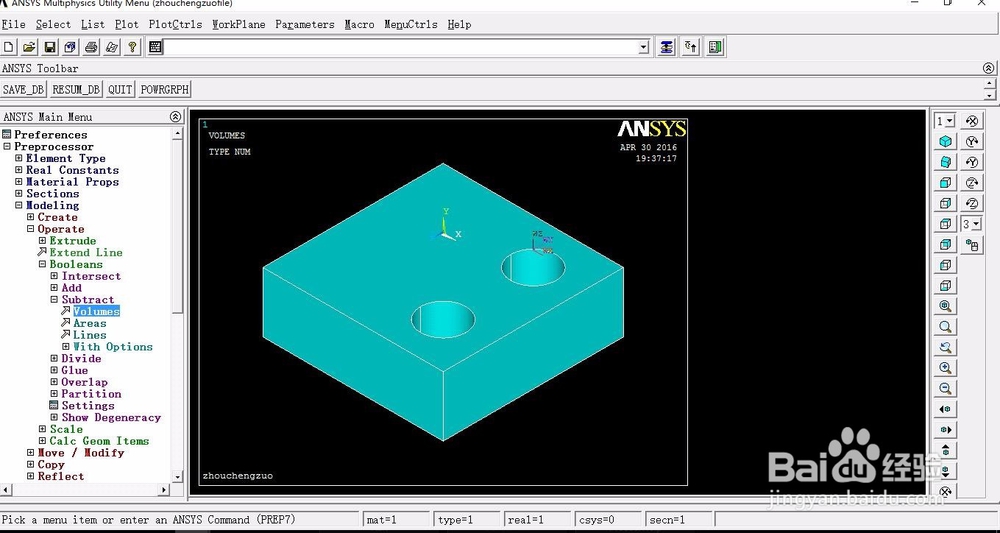Zoom out of the model

tap(945, 388)
